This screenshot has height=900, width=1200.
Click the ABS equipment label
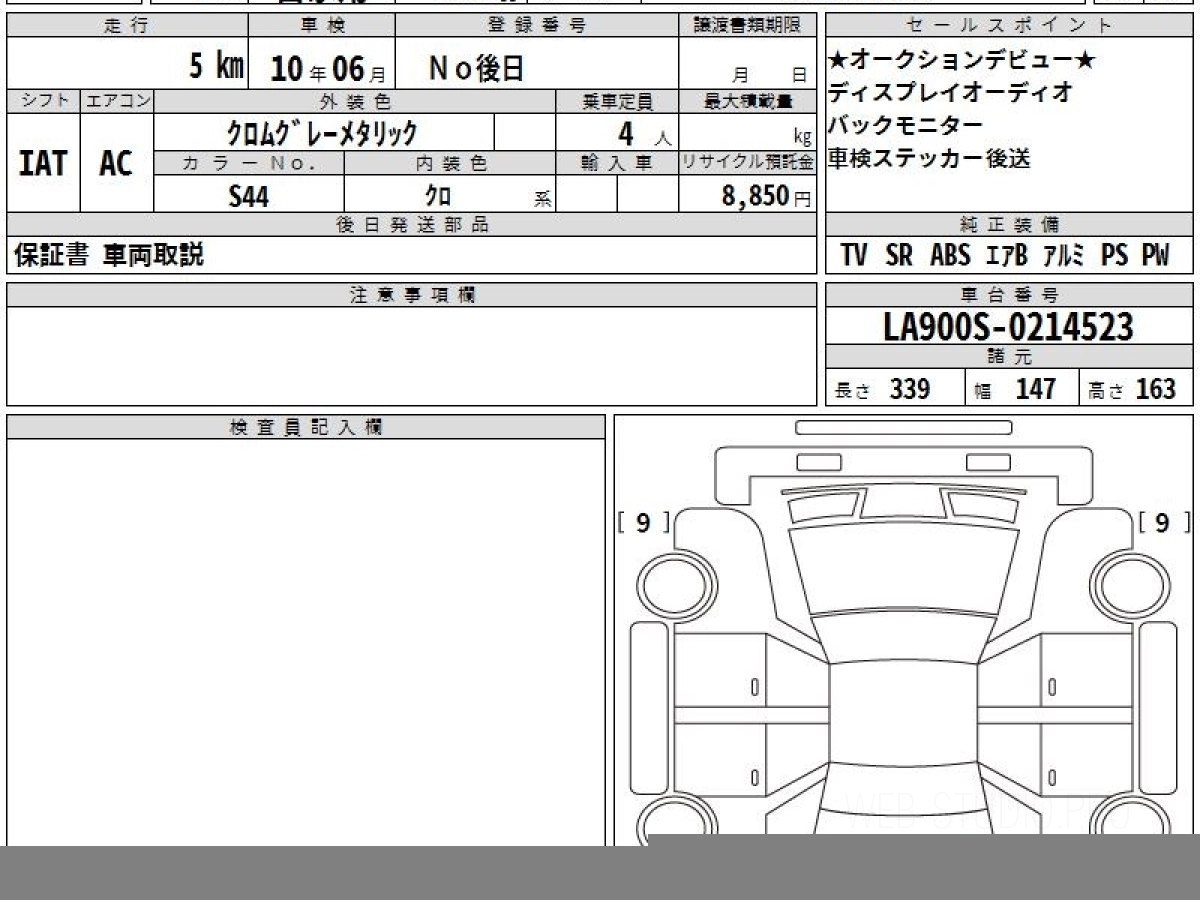click(x=949, y=255)
